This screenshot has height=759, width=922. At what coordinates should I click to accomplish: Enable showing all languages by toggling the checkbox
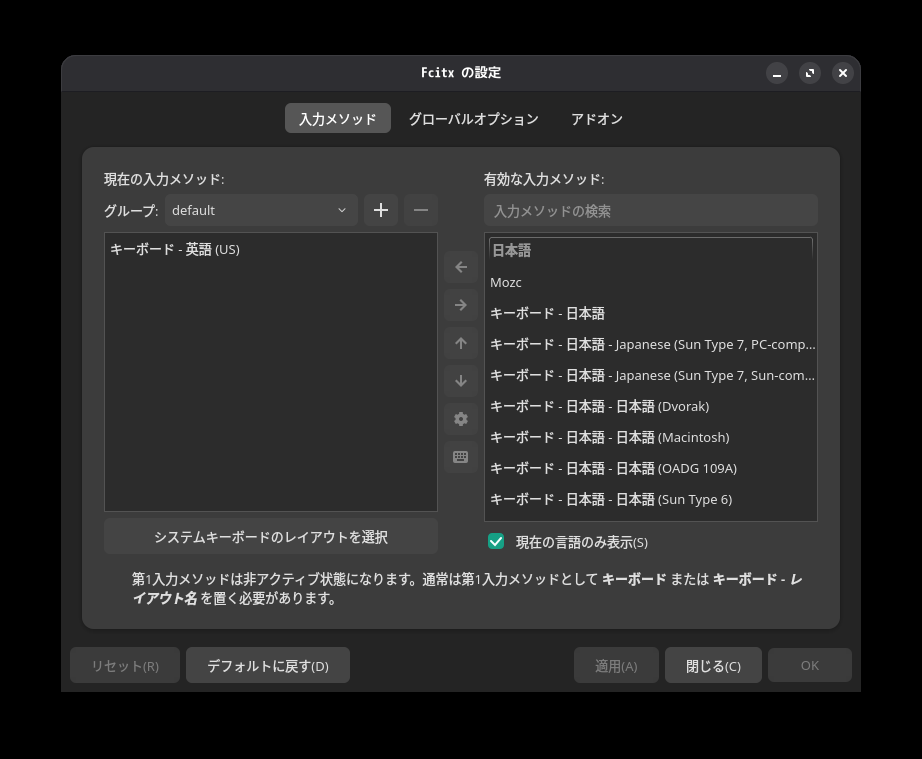pos(496,541)
